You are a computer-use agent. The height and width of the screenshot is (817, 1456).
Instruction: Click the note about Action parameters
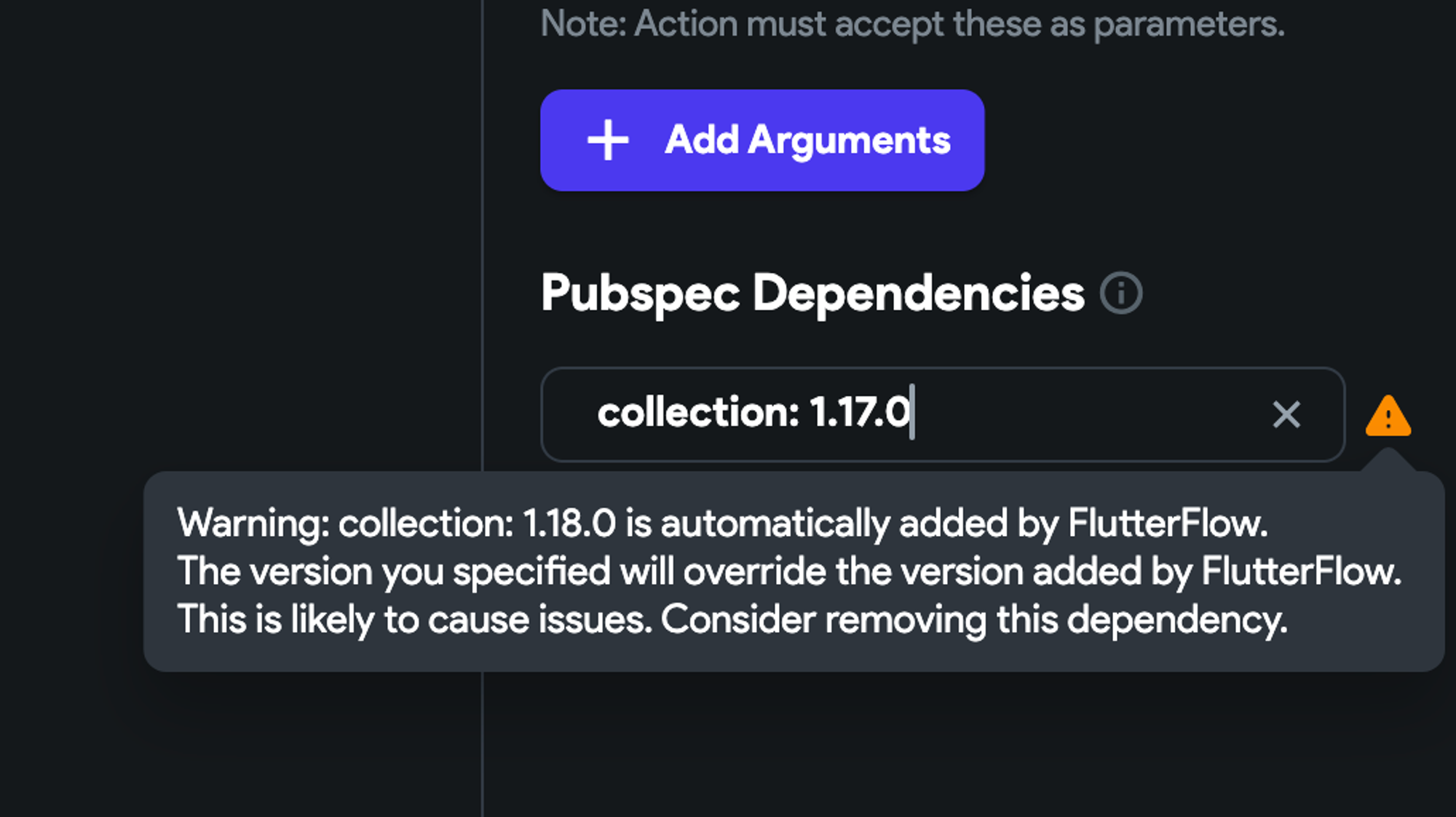pyautogui.click(x=913, y=24)
